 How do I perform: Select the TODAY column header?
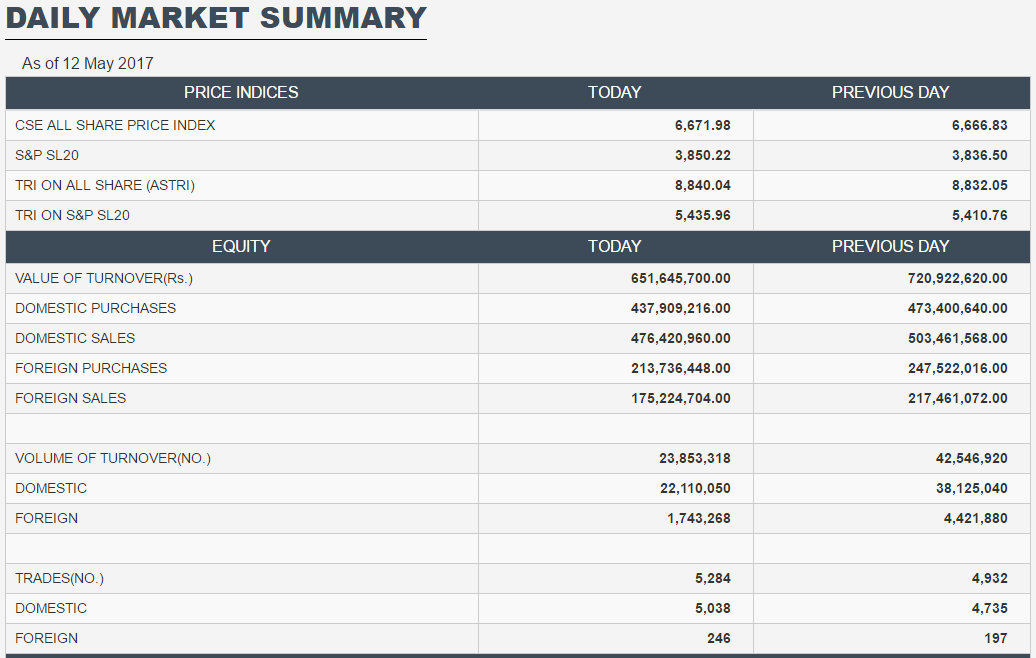coord(614,92)
